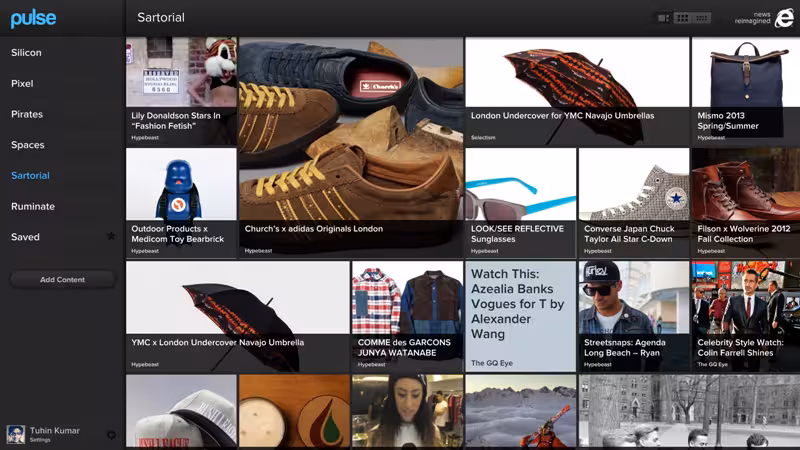Open Church's x adidas Originals London story
Screen dimensions: 800x450
(x=352, y=147)
